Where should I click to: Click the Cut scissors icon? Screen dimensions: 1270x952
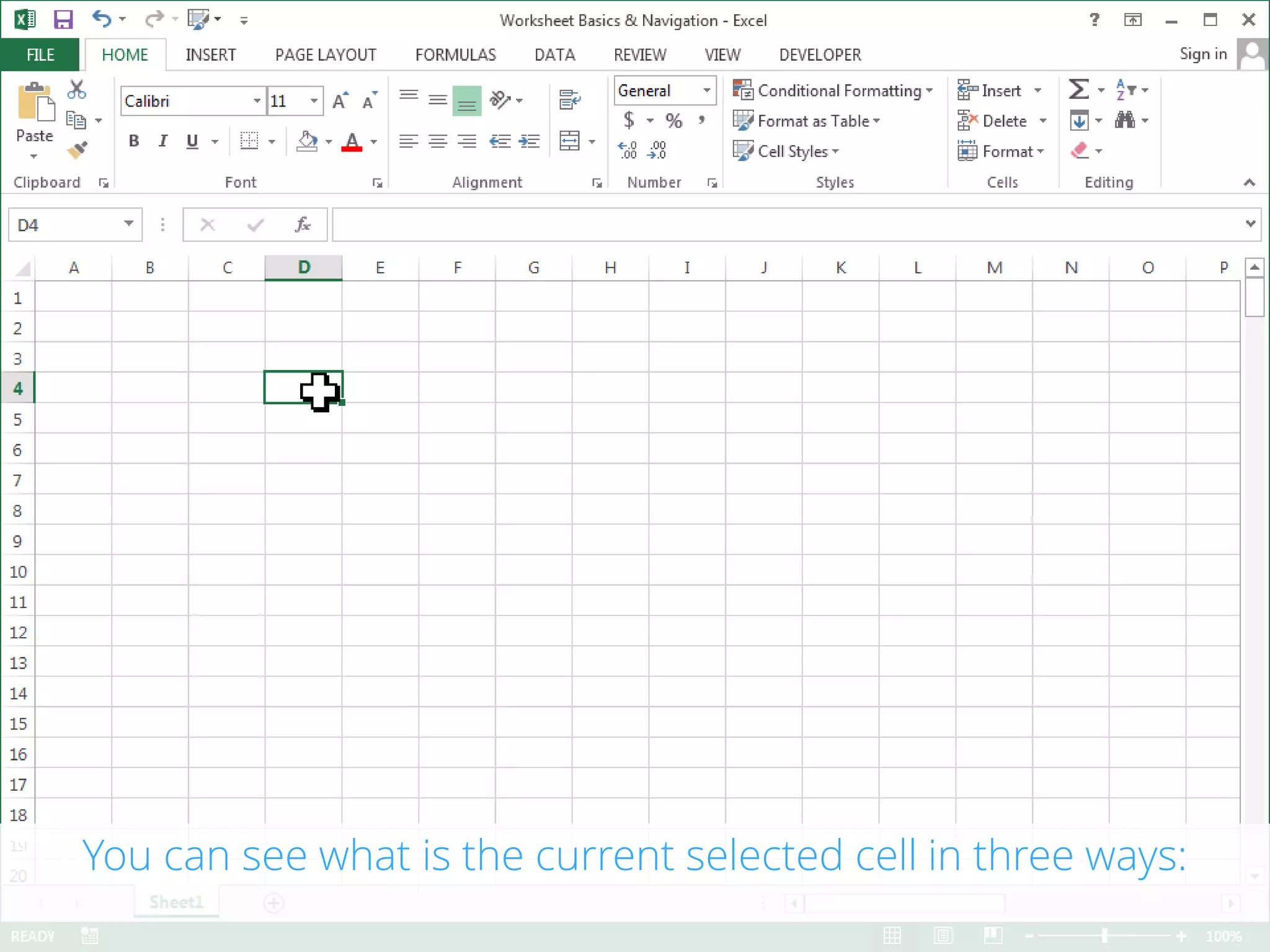[x=77, y=90]
